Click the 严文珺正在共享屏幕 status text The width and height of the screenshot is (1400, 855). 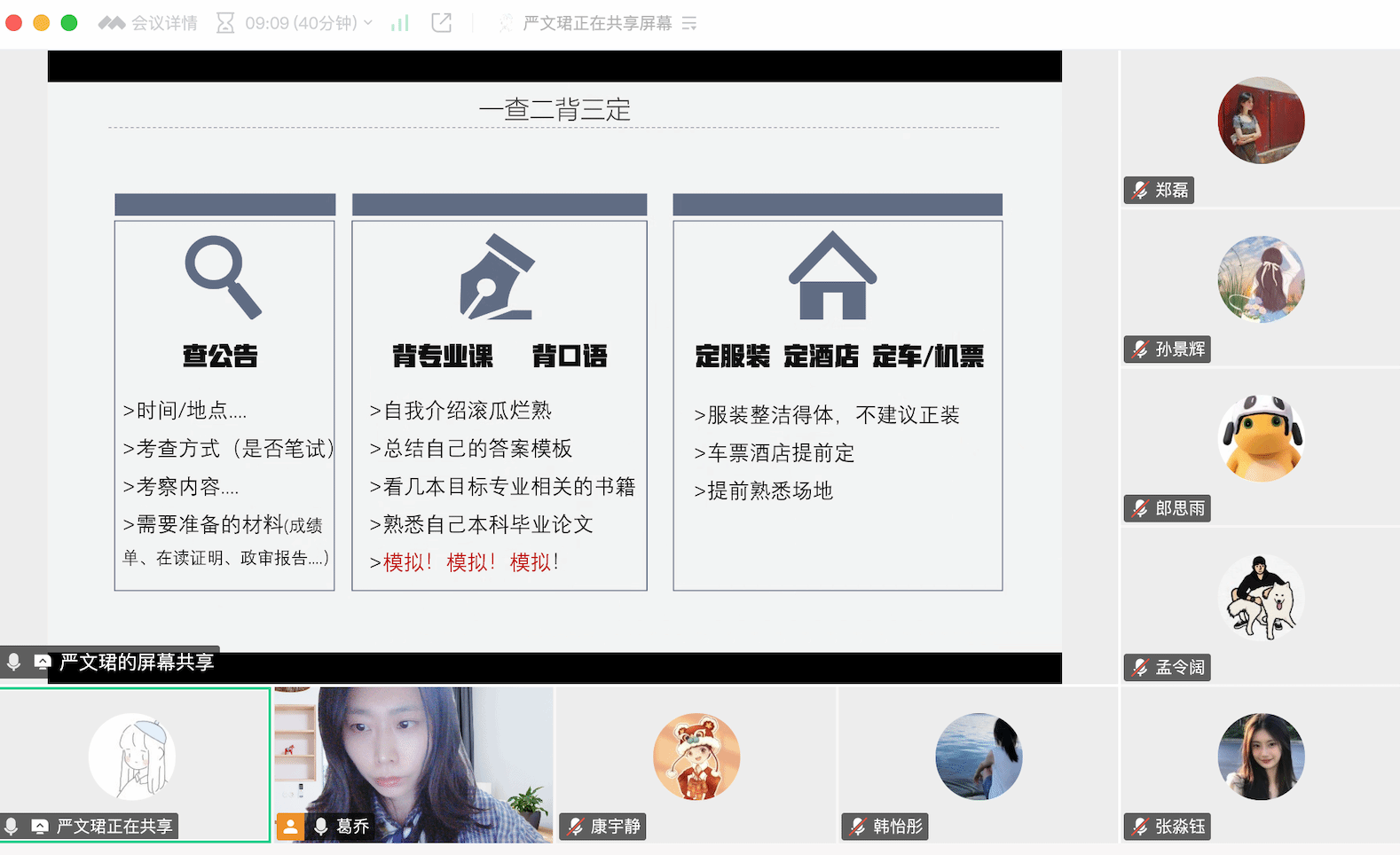click(x=597, y=23)
